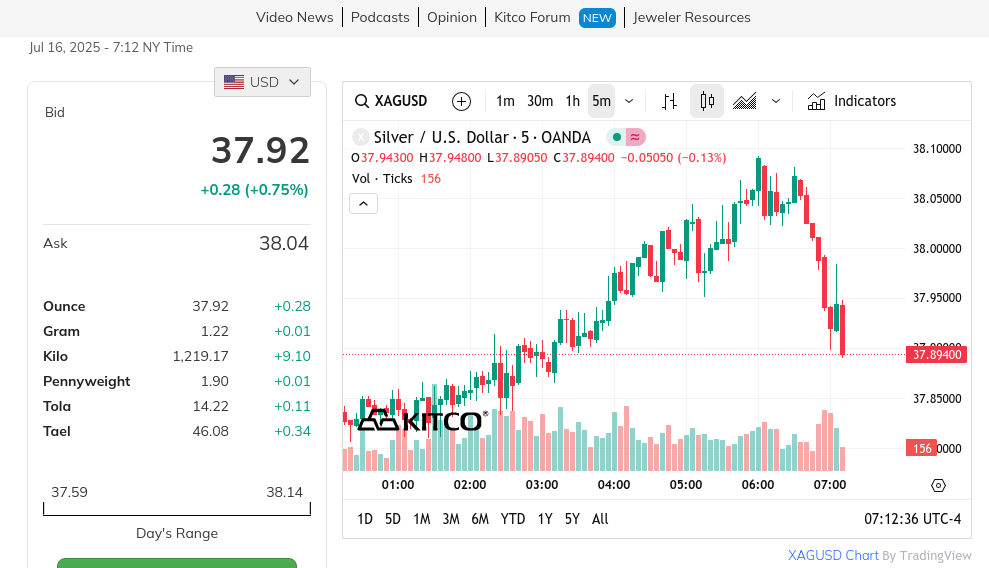Click the +0.28 (+0.75%) change text
This screenshot has height=568, width=989.
[254, 190]
